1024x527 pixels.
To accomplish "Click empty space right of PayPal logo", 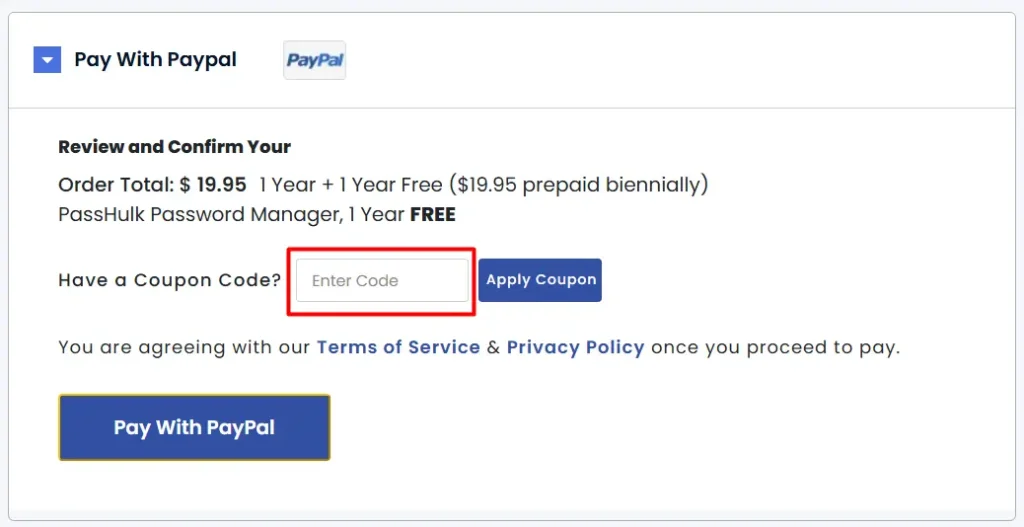I will pyautogui.click(x=650, y=60).
